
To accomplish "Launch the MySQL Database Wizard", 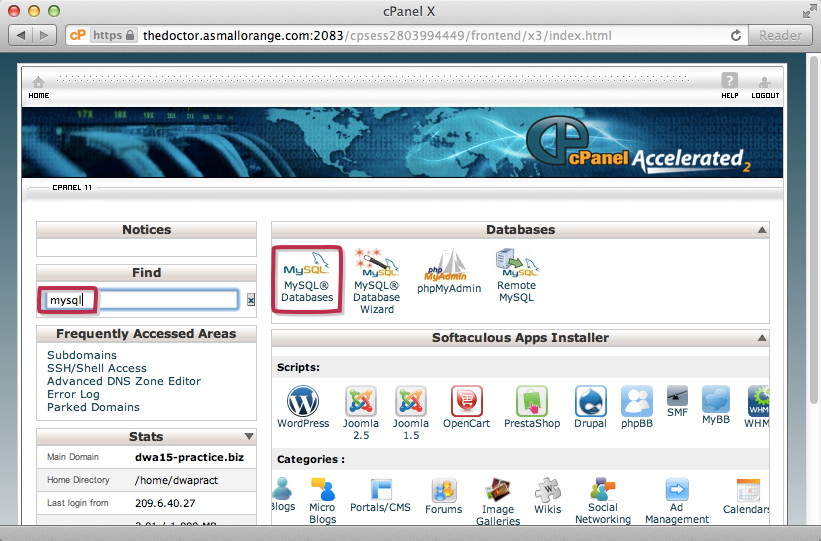I will pos(377,280).
